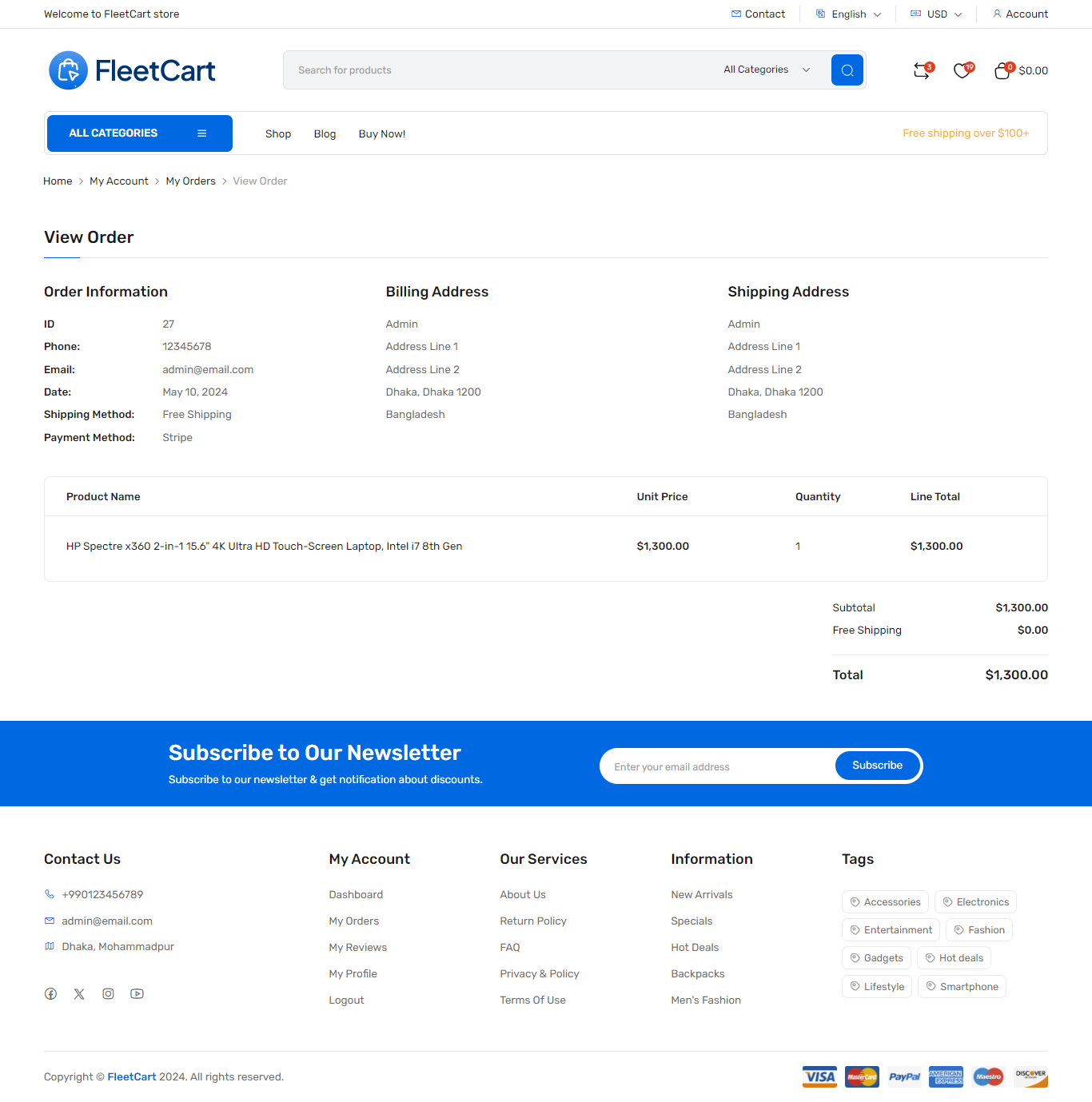Click the envelope icon beside Contact
This screenshot has width=1092, height=1102.
click(x=736, y=14)
